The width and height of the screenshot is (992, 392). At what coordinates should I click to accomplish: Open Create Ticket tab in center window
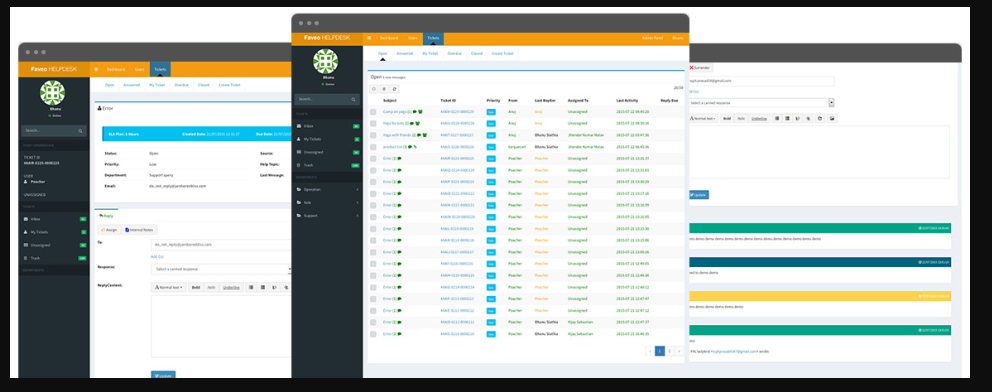point(503,54)
